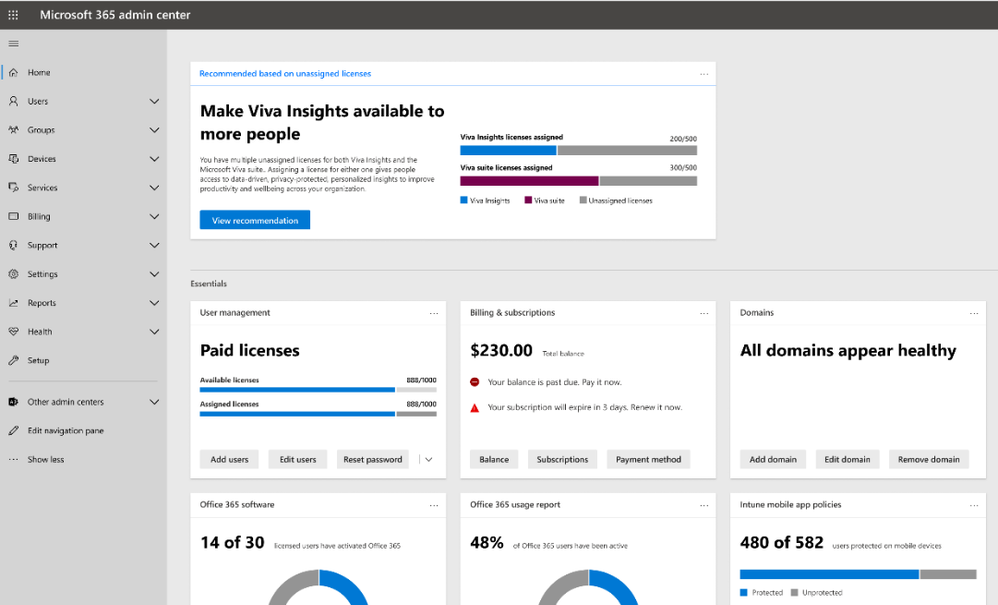This screenshot has height=605, width=998.
Task: Click the Balance button
Action: [494, 459]
